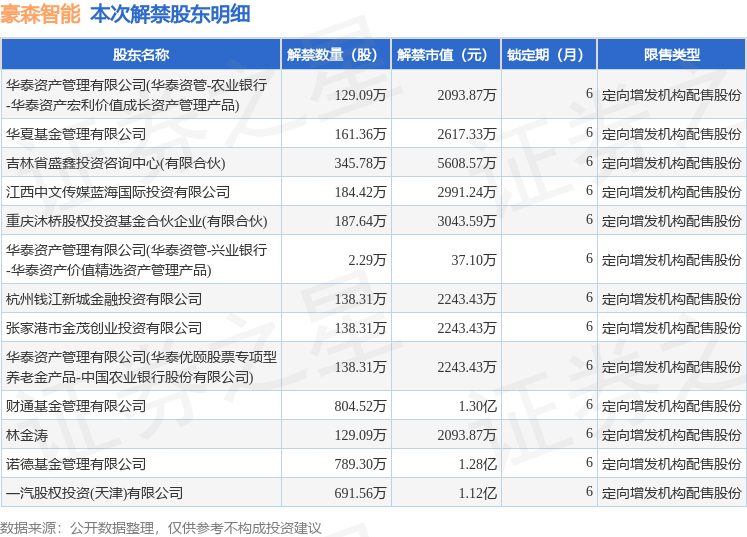The width and height of the screenshot is (747, 537).
Task: Click market value 5608.57万
Action: click(467, 163)
